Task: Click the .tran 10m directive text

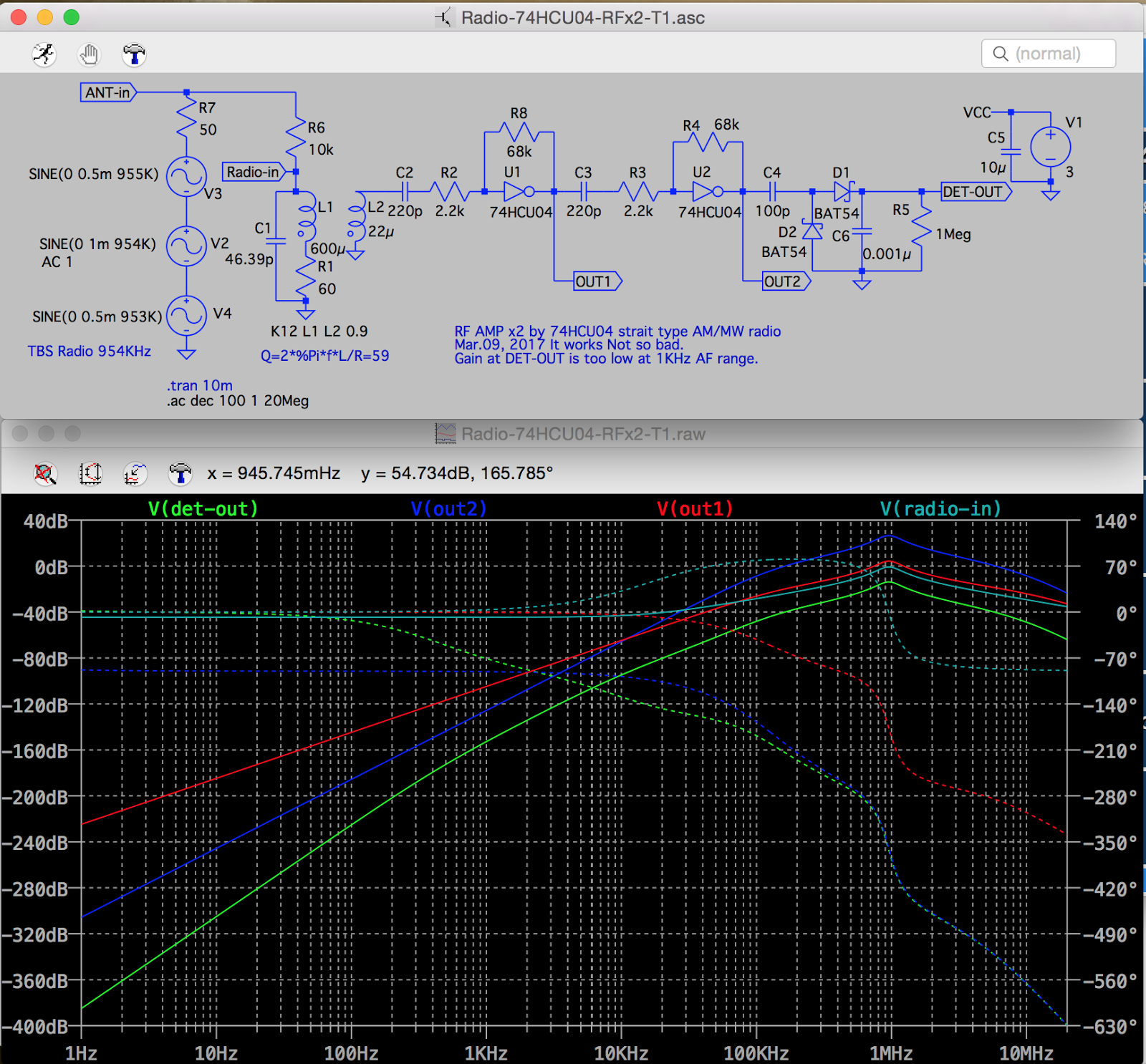Action: (200, 385)
